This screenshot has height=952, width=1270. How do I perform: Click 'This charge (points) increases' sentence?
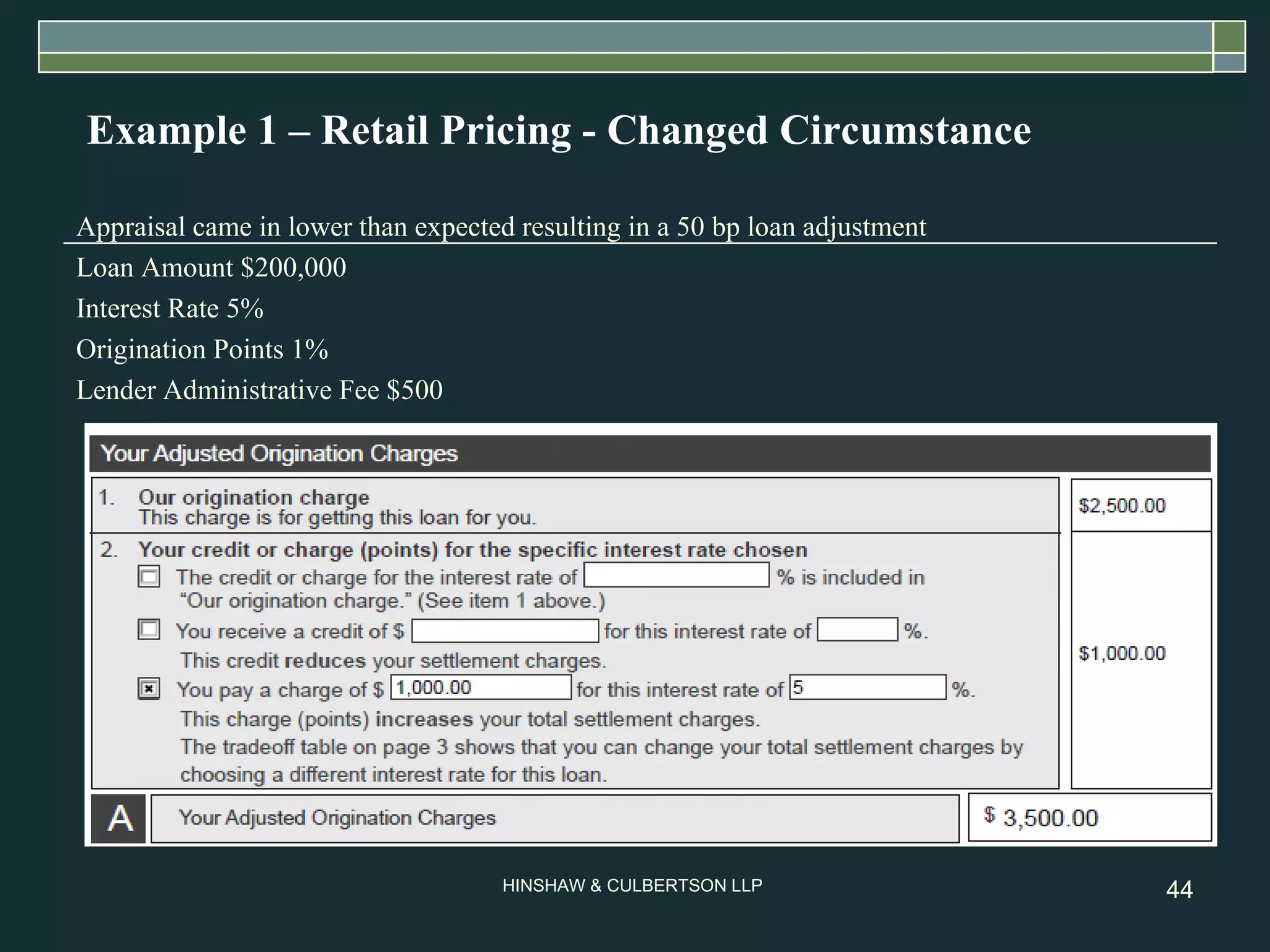click(x=470, y=720)
